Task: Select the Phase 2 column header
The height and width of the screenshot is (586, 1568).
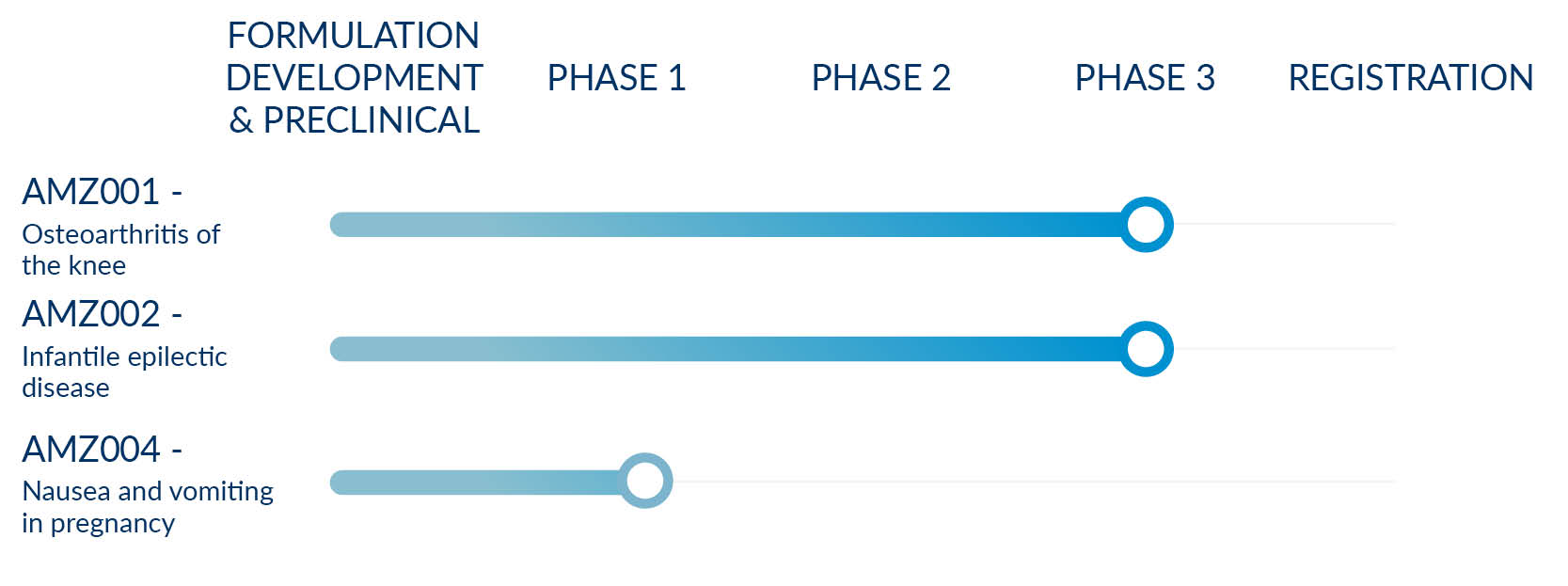Action: click(881, 77)
